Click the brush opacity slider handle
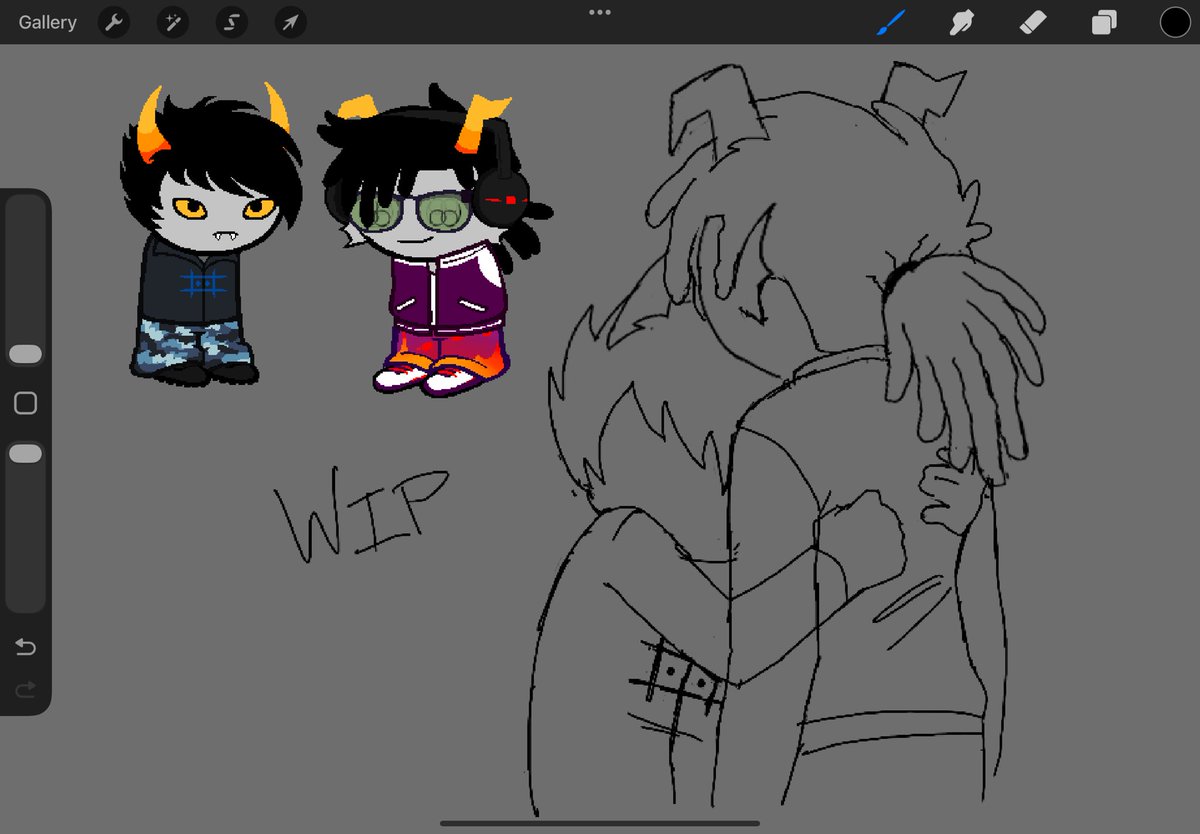Image resolution: width=1200 pixels, height=834 pixels. [x=26, y=454]
